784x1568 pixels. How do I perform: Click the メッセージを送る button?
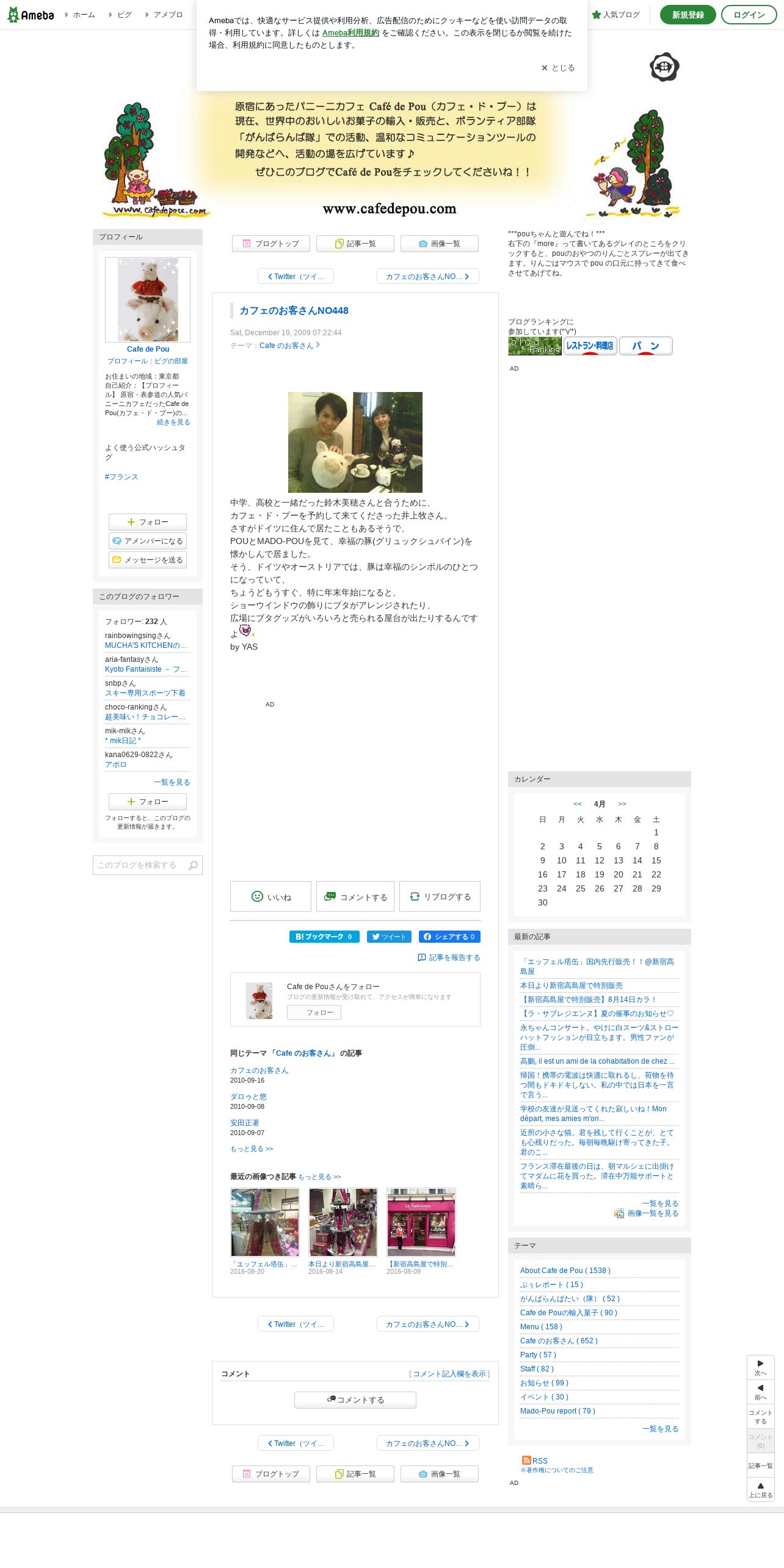(148, 560)
